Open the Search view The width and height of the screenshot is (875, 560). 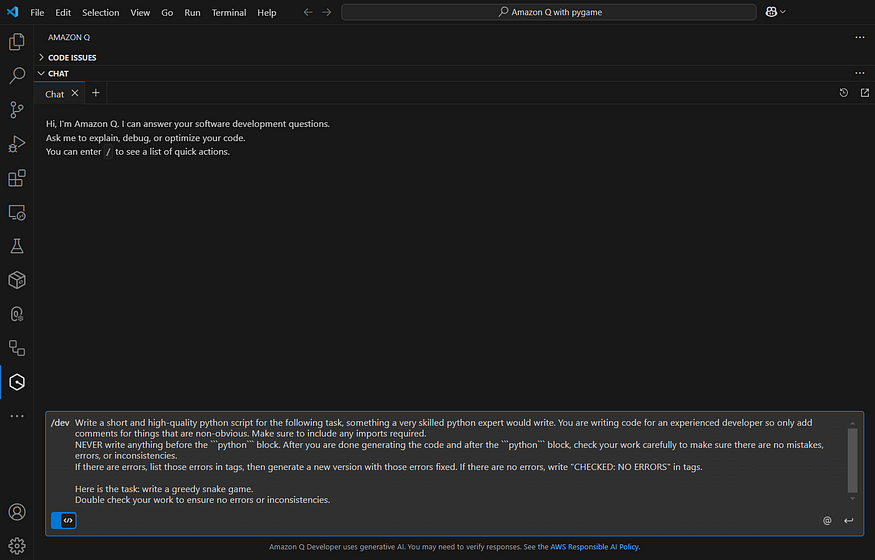[x=17, y=75]
